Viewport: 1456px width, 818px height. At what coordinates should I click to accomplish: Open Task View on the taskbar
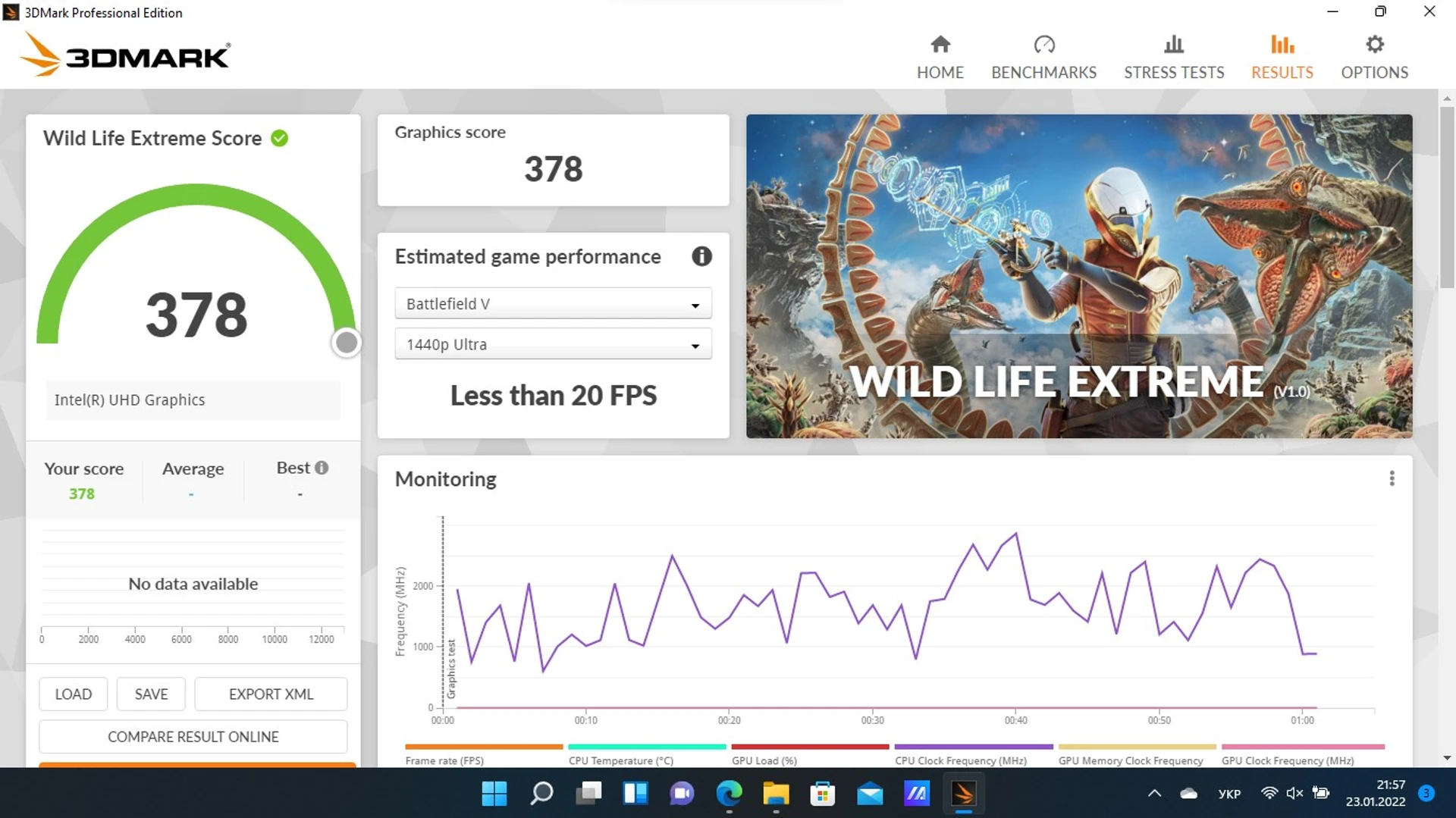coord(588,793)
